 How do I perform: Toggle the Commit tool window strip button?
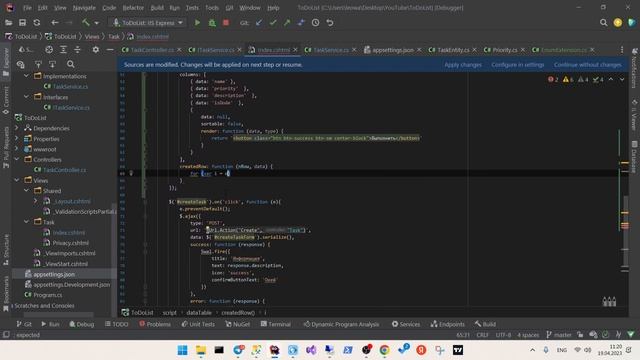(6, 100)
